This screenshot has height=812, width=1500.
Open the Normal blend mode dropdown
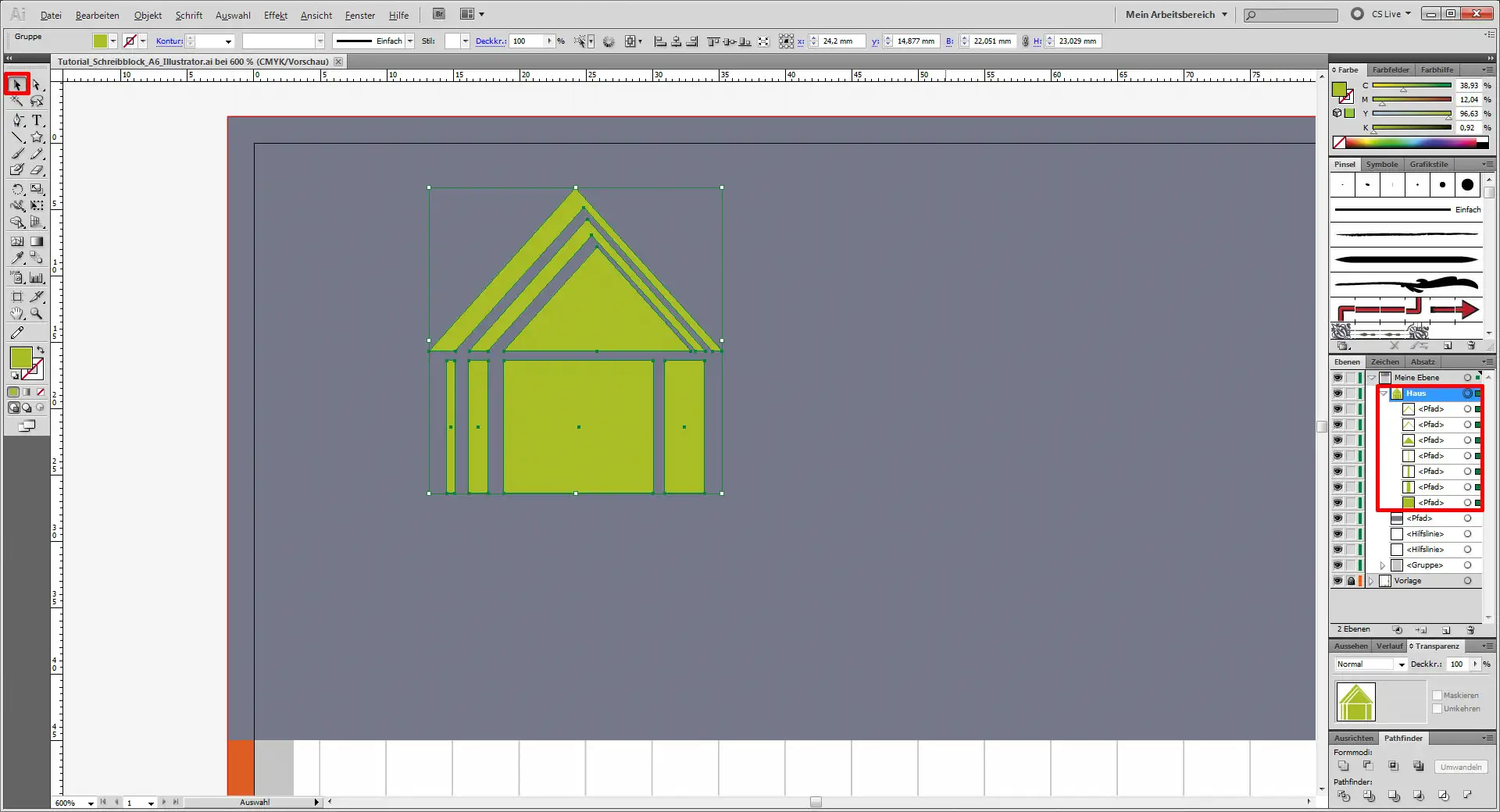click(x=1401, y=664)
